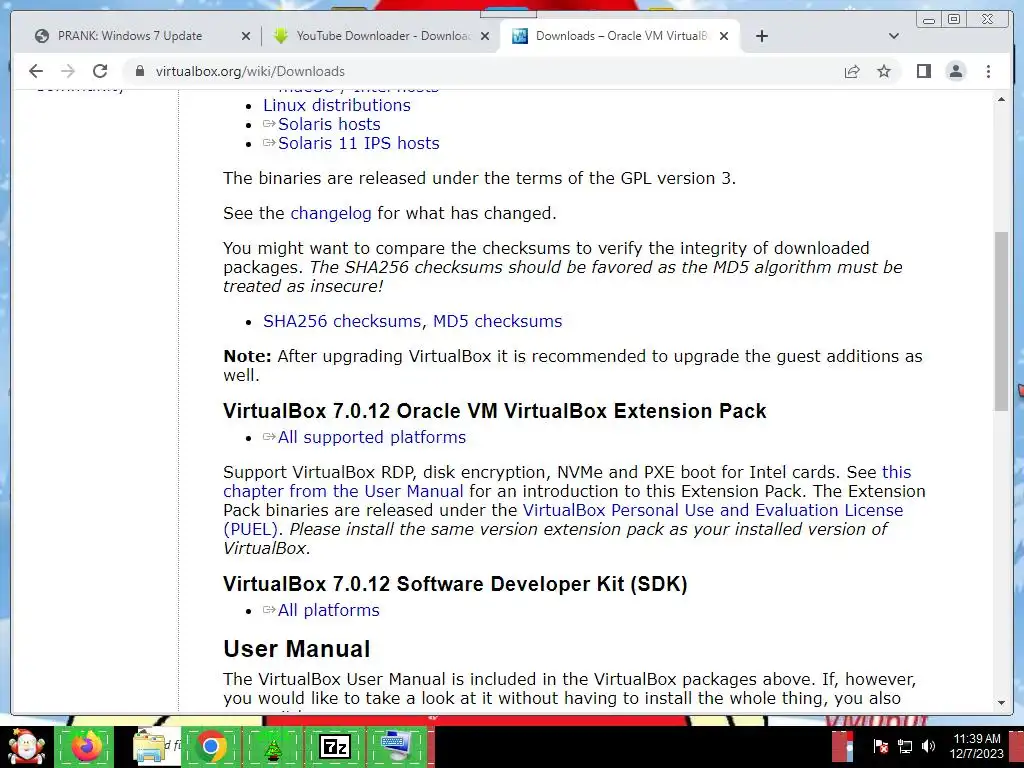Open the Chrome profile menu
Screen dimensions: 1024x768
955,71
